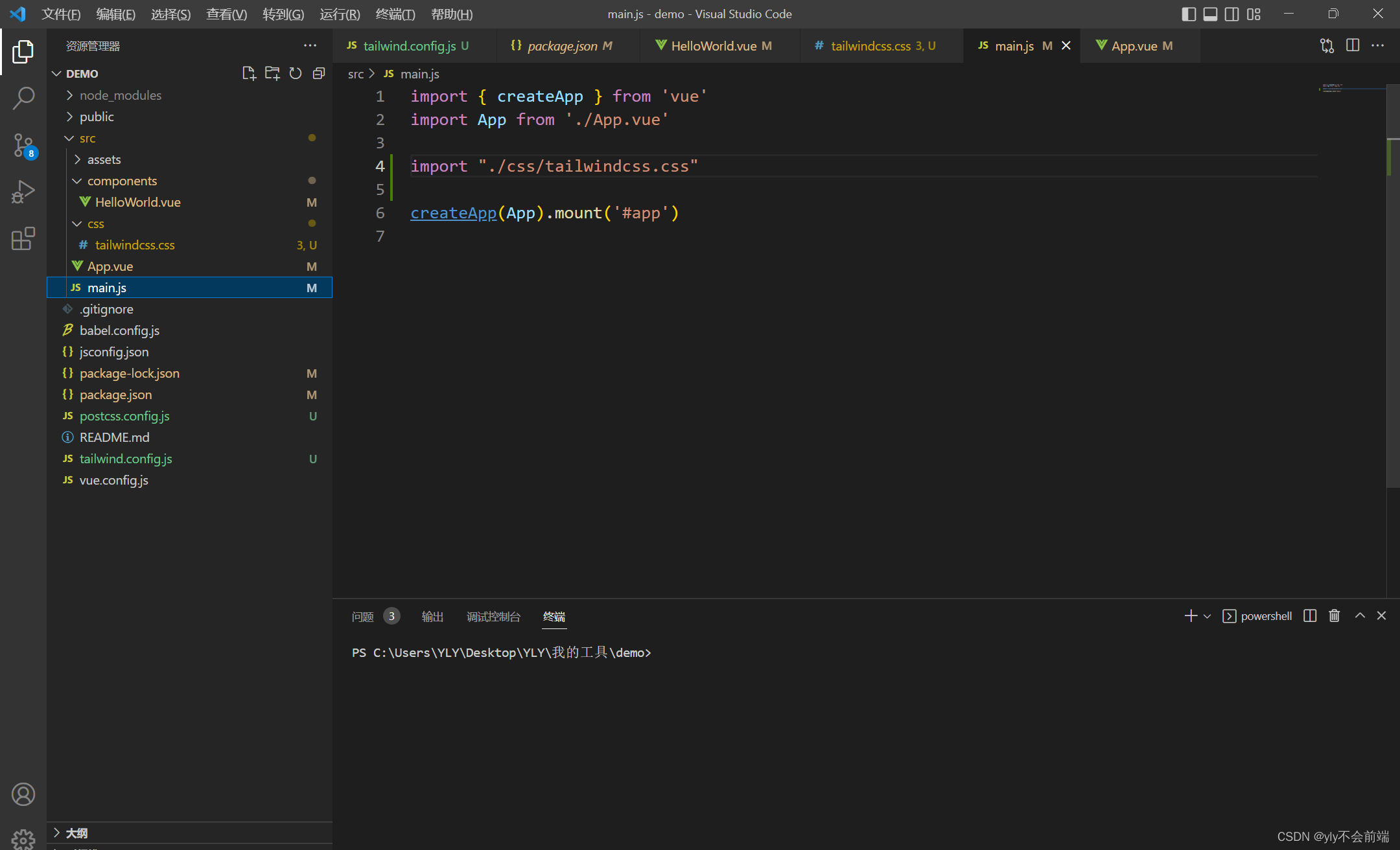Split the editor to the right
Screen dimensions: 1400x850
click(1353, 45)
